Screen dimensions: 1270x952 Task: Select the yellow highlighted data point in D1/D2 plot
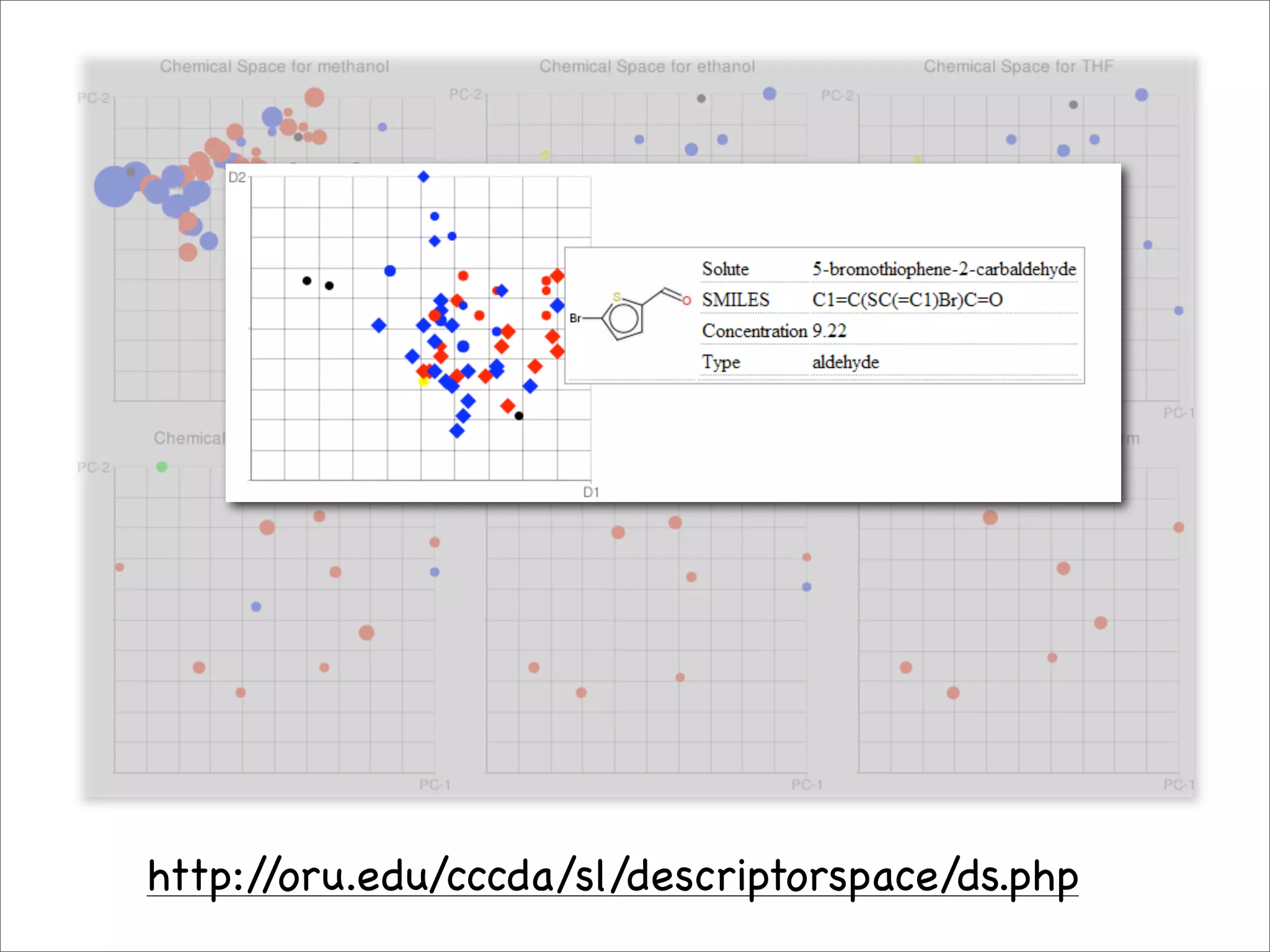pyautogui.click(x=424, y=381)
